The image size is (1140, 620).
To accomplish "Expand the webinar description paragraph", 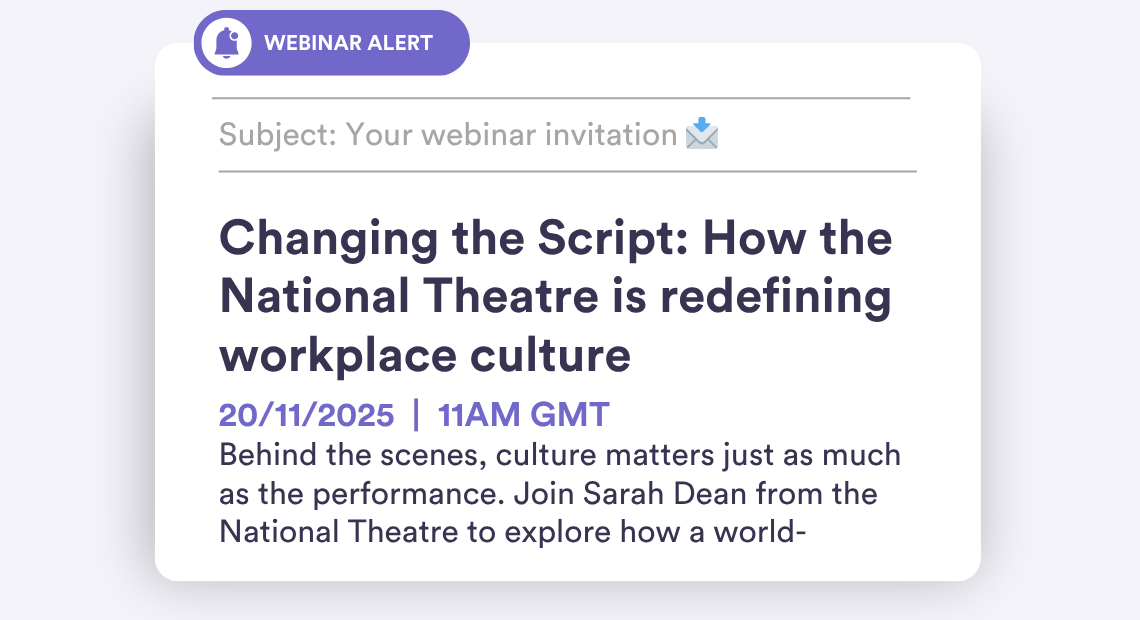I will coord(560,493).
